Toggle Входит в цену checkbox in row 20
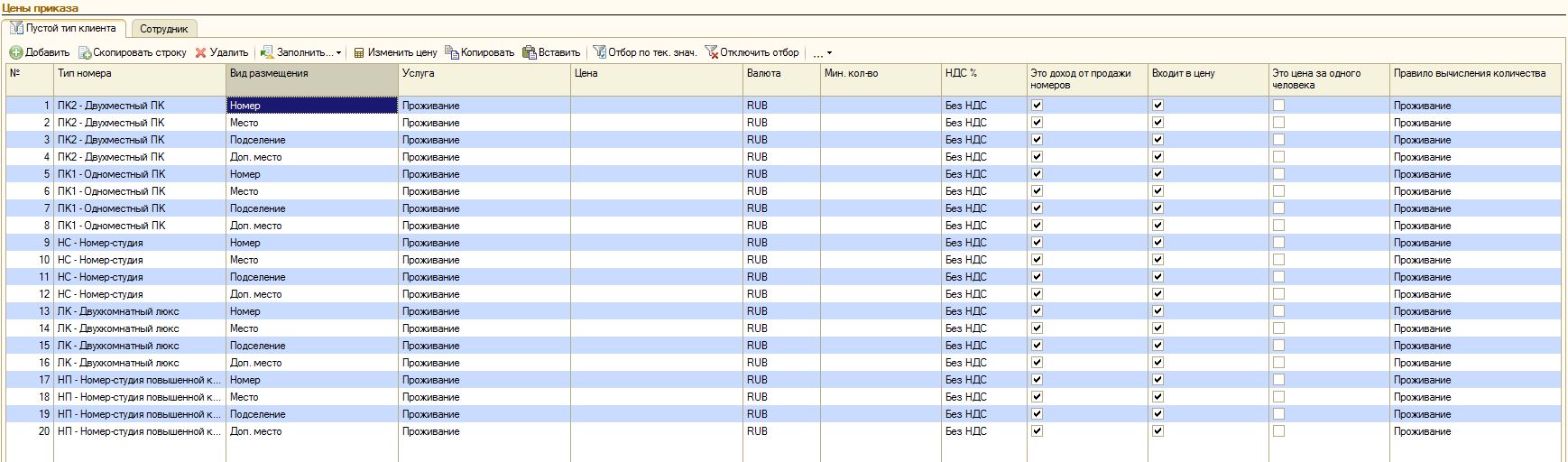 [x=1158, y=431]
